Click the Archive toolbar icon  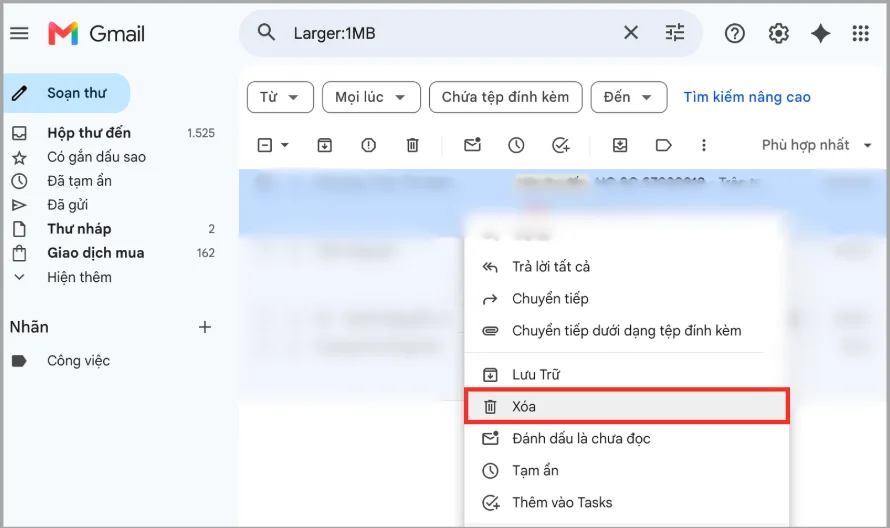click(325, 145)
